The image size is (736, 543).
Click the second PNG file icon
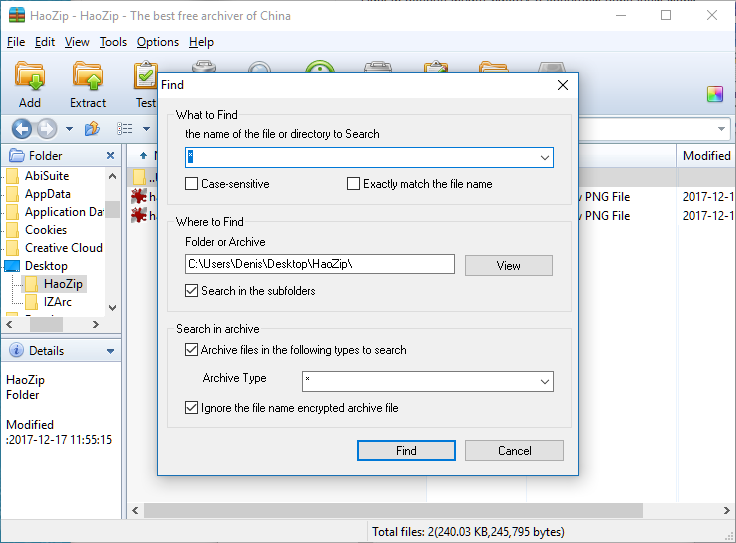[139, 215]
